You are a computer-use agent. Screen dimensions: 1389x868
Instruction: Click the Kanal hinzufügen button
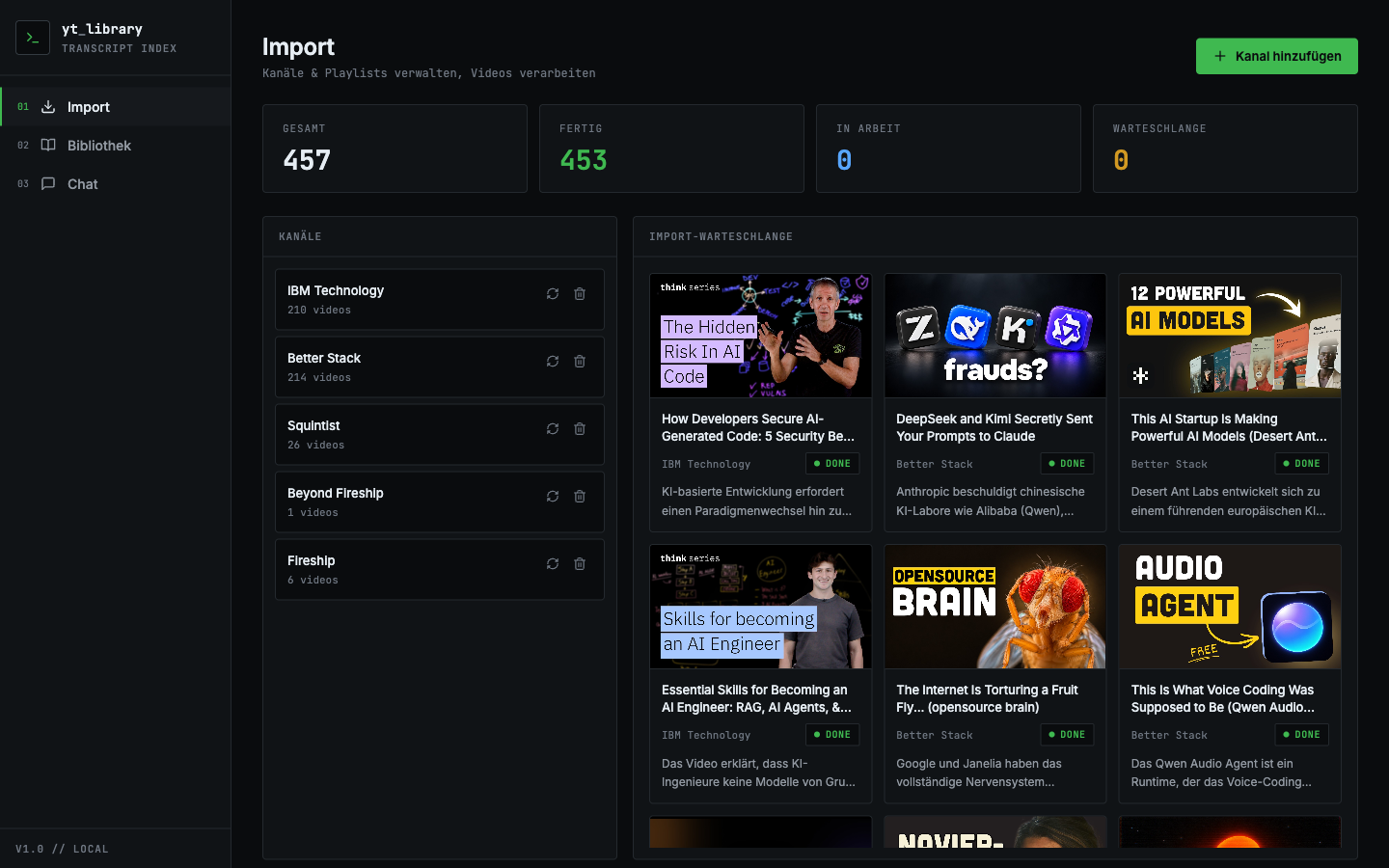(x=1277, y=56)
